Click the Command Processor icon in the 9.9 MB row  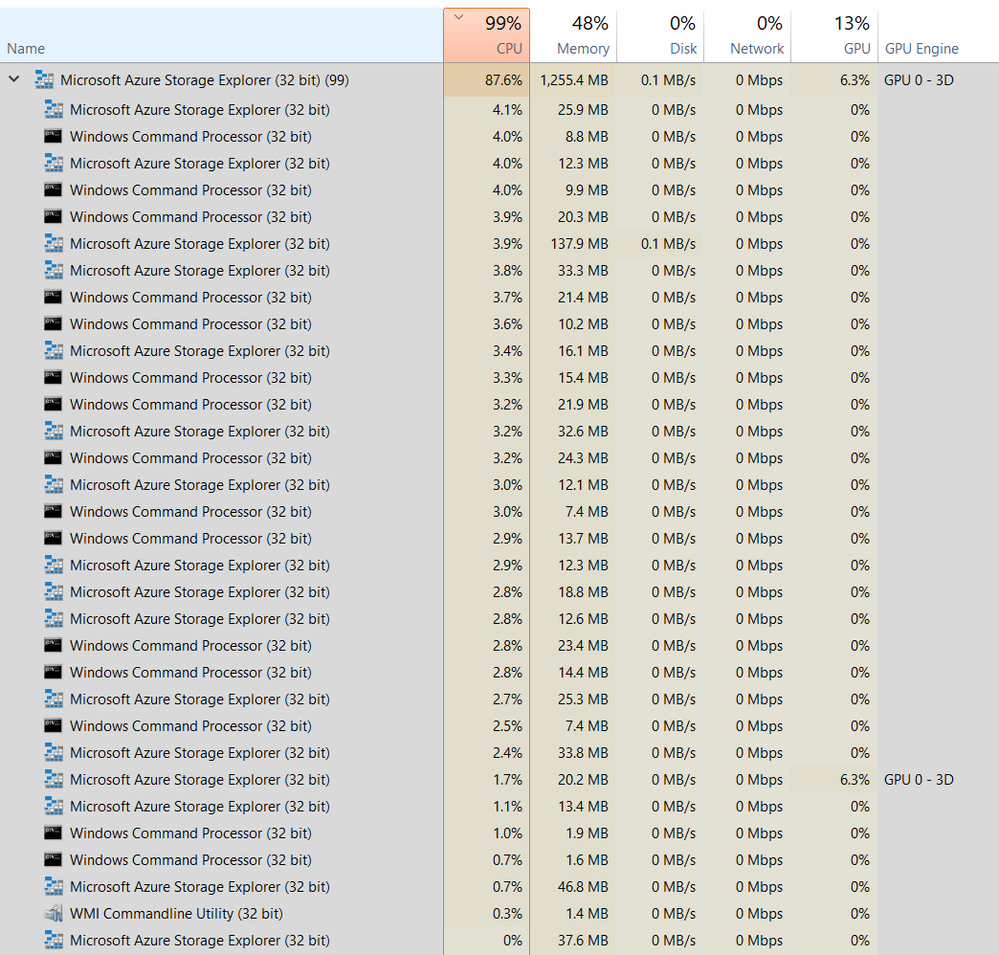tap(53, 190)
